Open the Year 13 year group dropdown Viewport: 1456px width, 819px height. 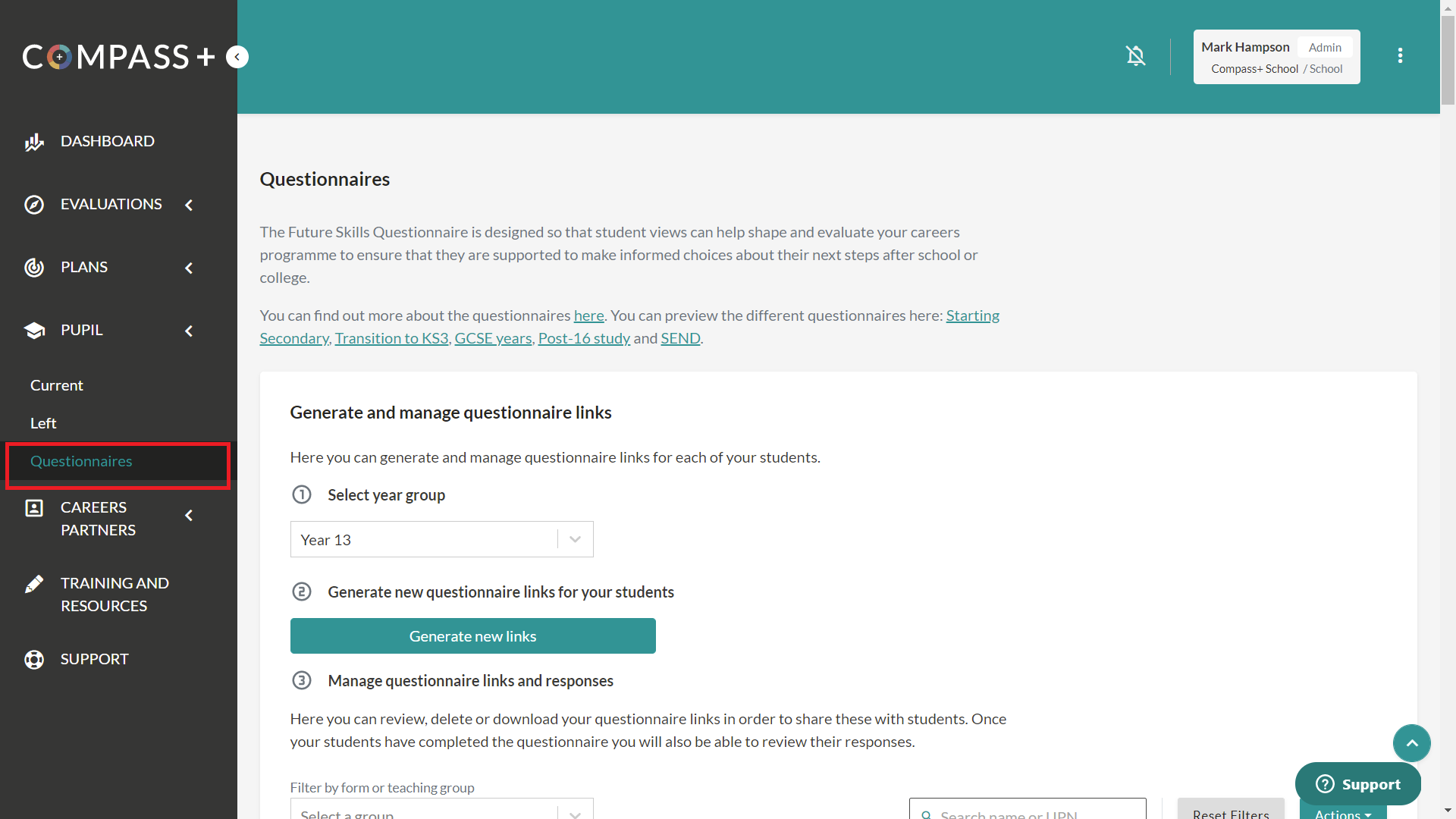pyautogui.click(x=441, y=539)
